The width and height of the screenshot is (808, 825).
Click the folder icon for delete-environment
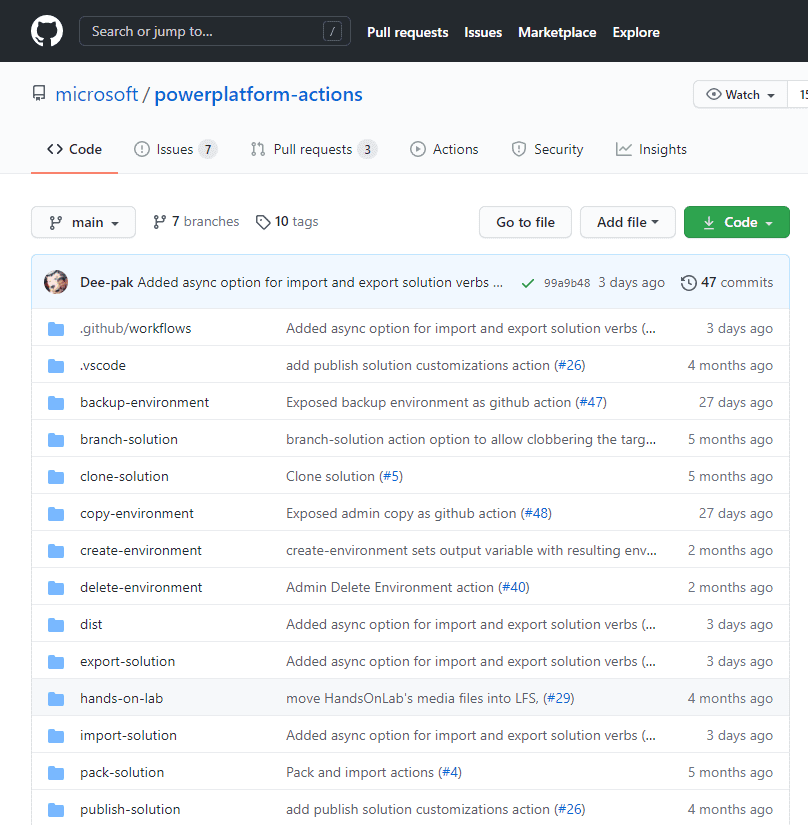pyautogui.click(x=56, y=588)
